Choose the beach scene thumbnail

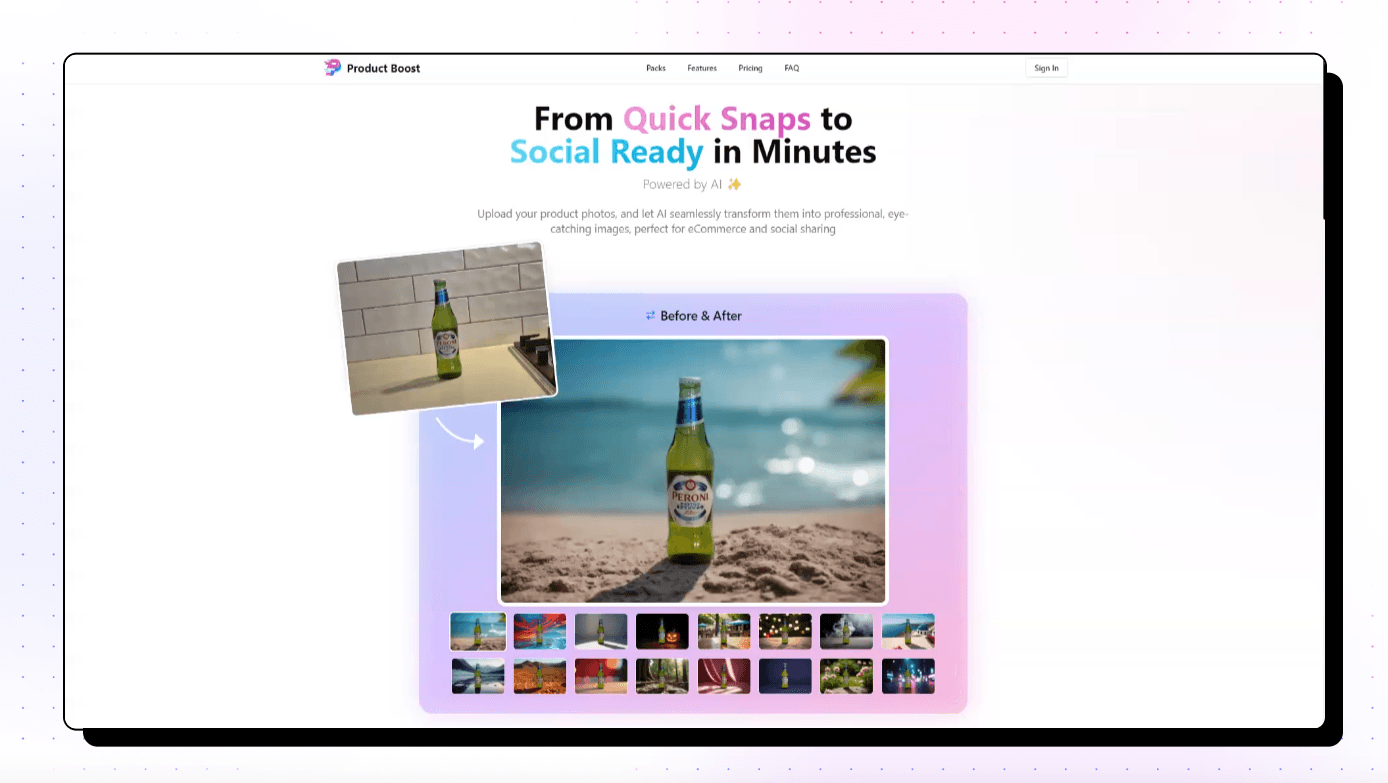tap(478, 632)
